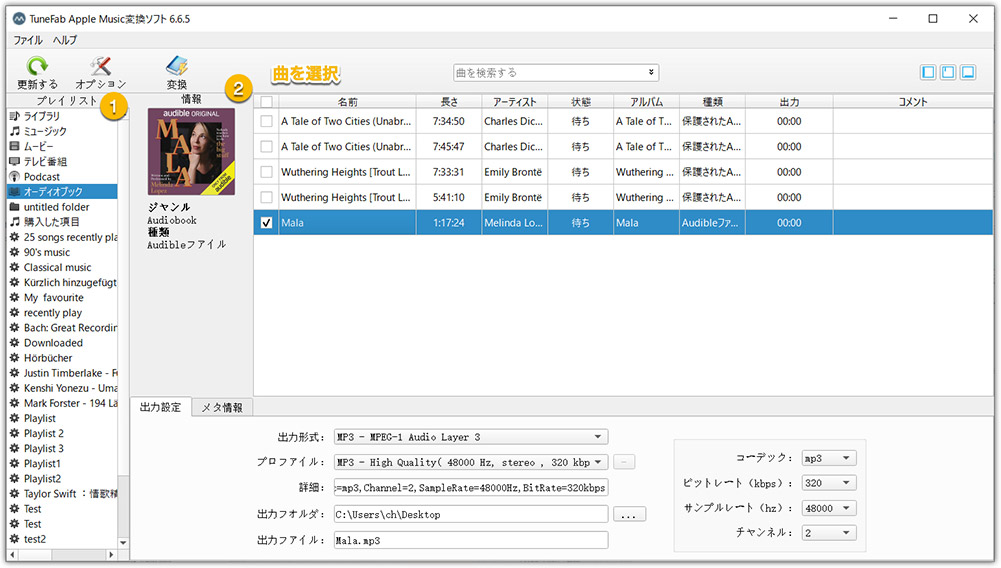Click the playlist sidebar horizontal scrollbar left arrow
The width and height of the screenshot is (1001, 568).
(13, 555)
